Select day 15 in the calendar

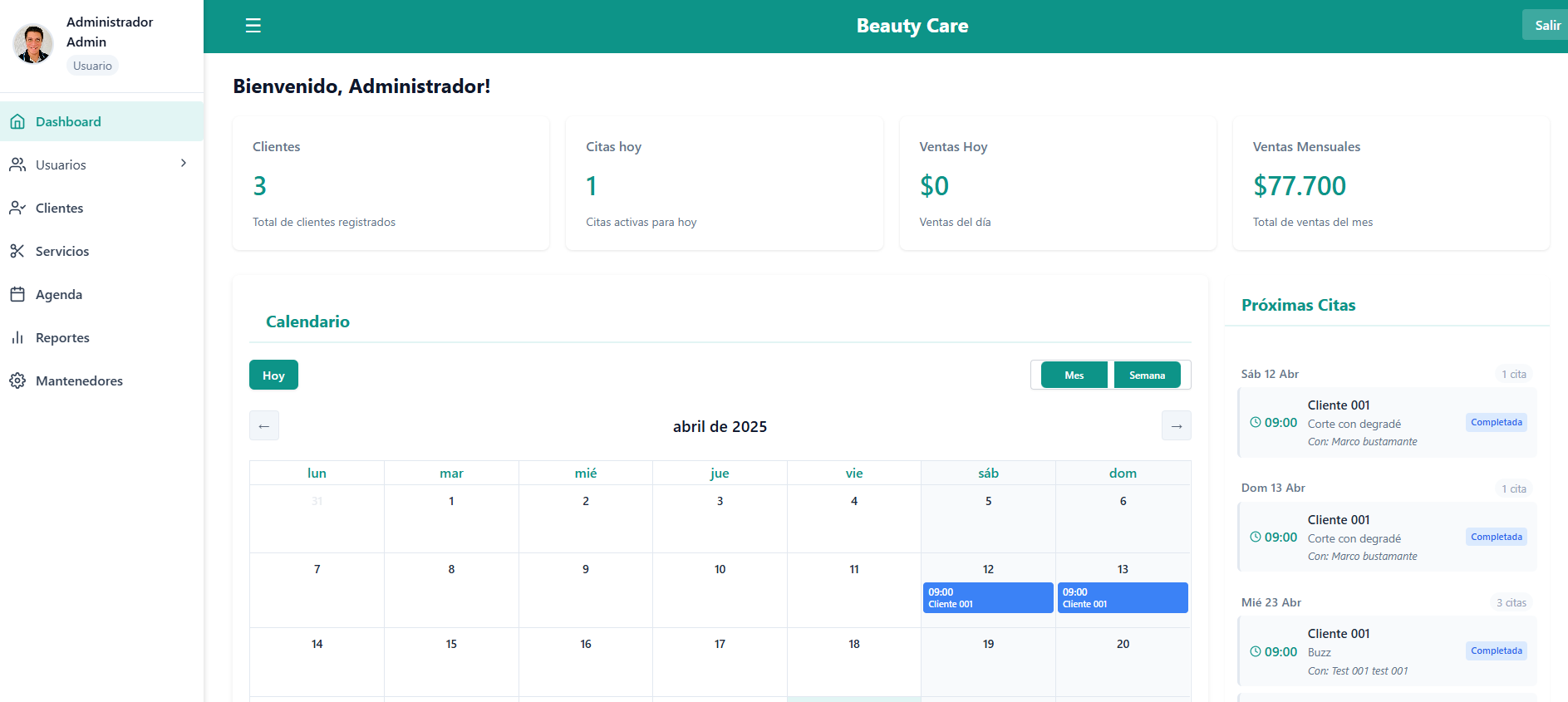click(x=451, y=662)
